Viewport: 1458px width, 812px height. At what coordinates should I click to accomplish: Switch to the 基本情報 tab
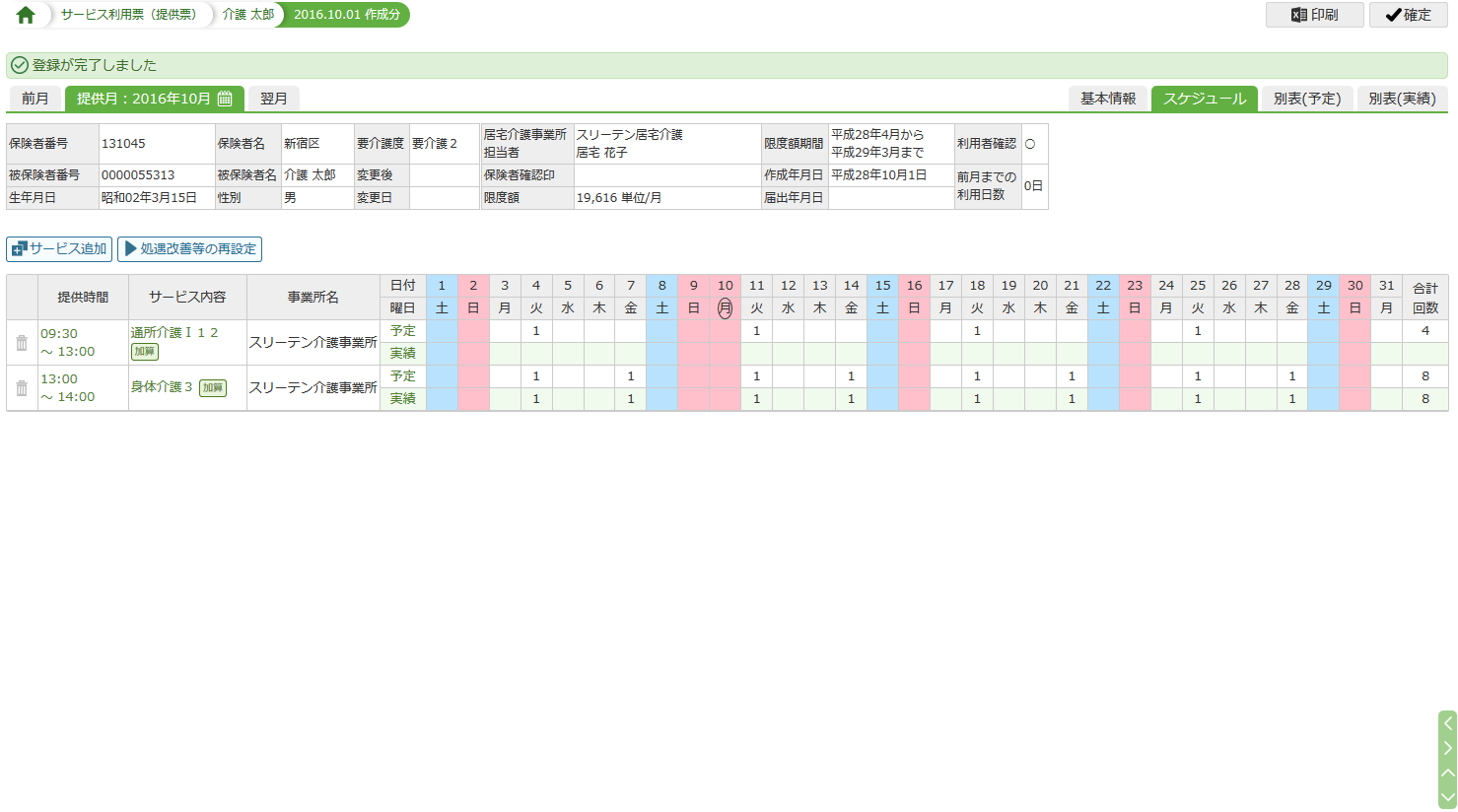click(x=1108, y=99)
